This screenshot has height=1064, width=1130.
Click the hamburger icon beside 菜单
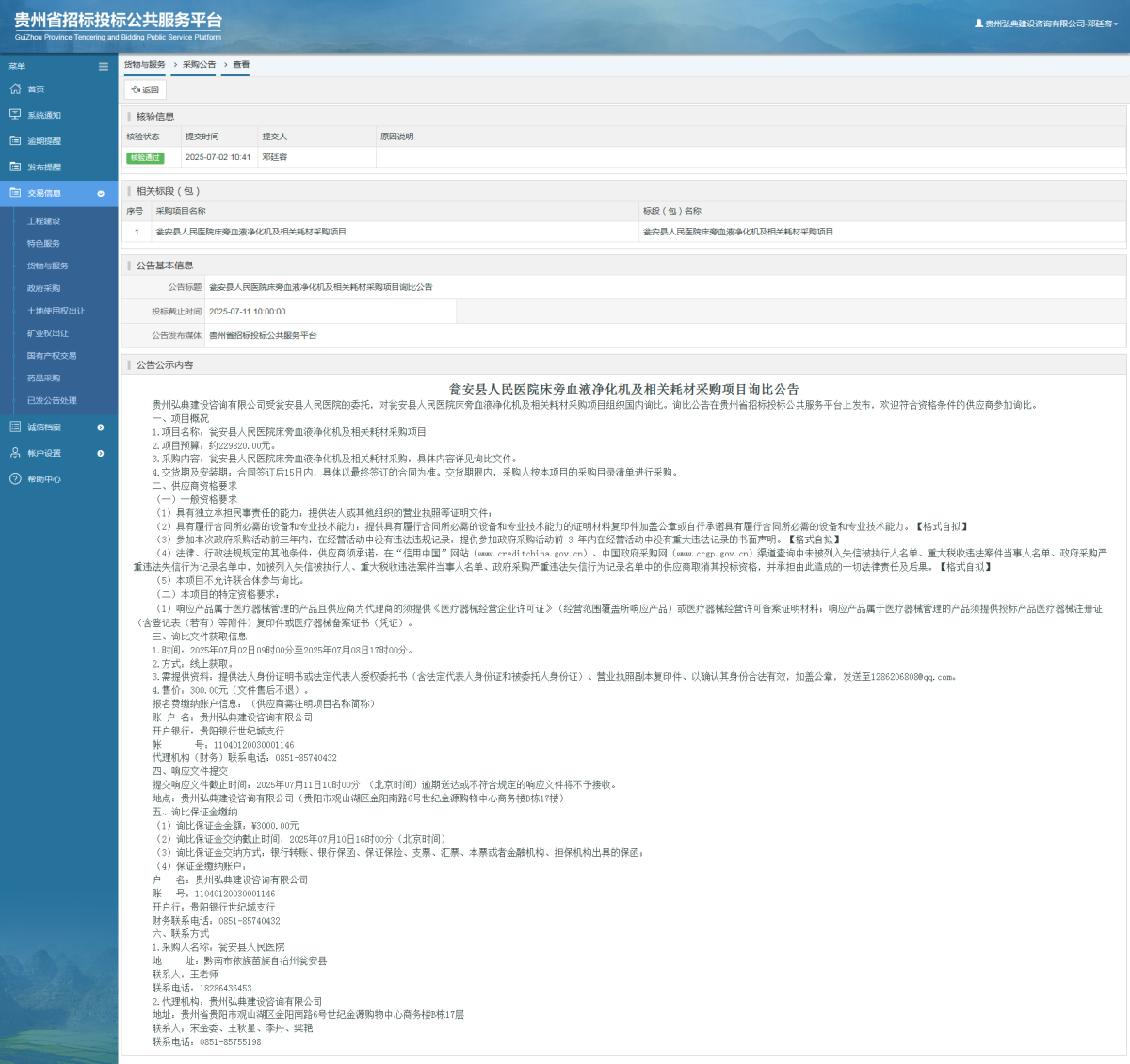(104, 66)
